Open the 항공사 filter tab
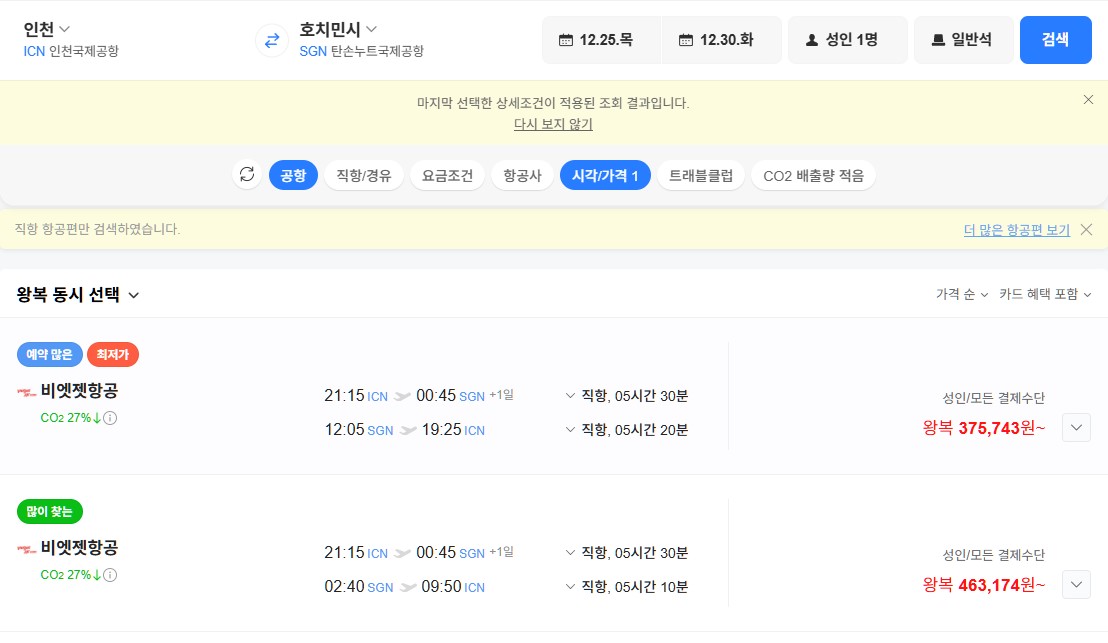The width and height of the screenshot is (1108, 643). [x=522, y=175]
